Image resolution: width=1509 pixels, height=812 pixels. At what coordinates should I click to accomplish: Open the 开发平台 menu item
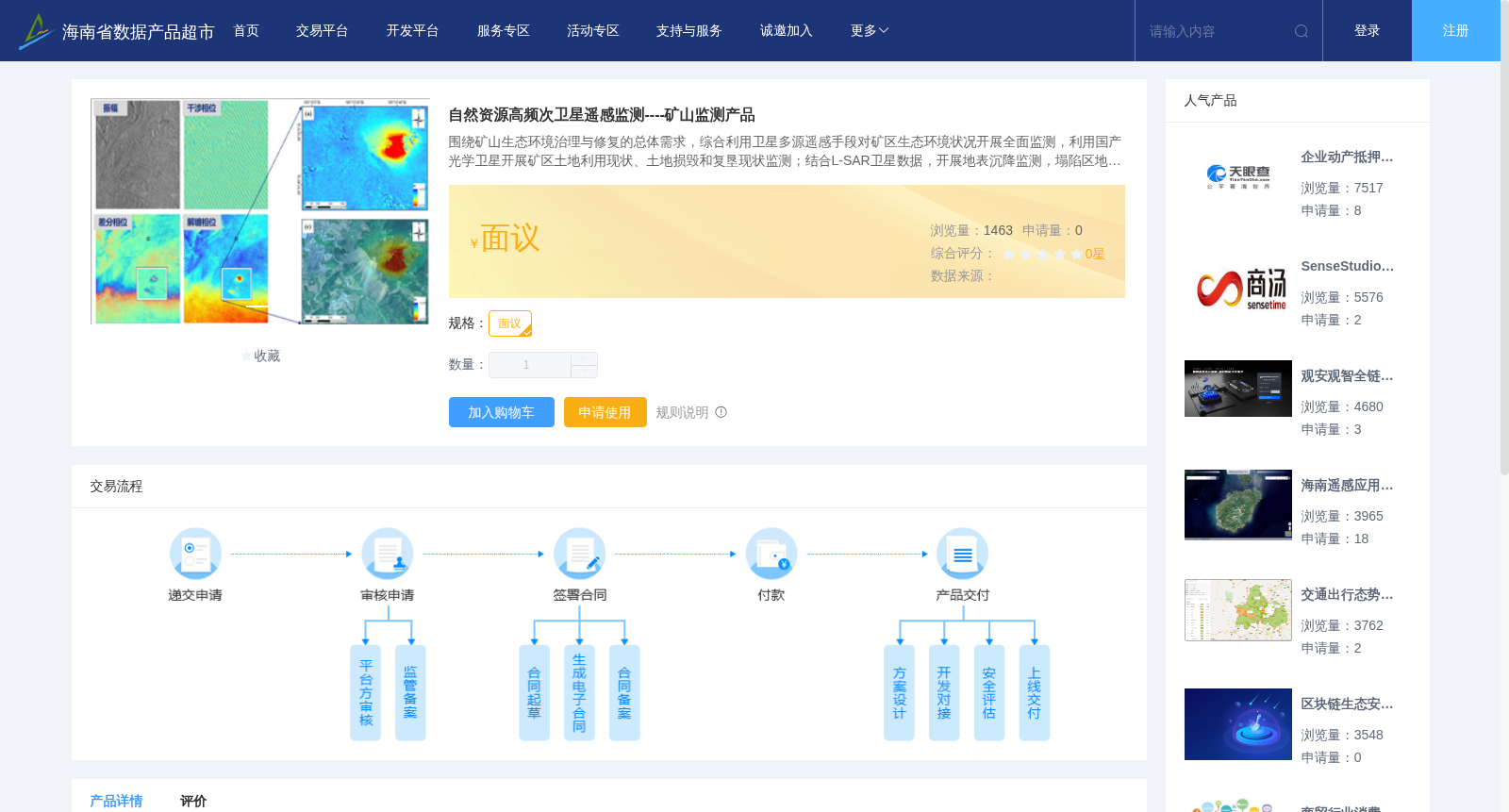(x=412, y=31)
